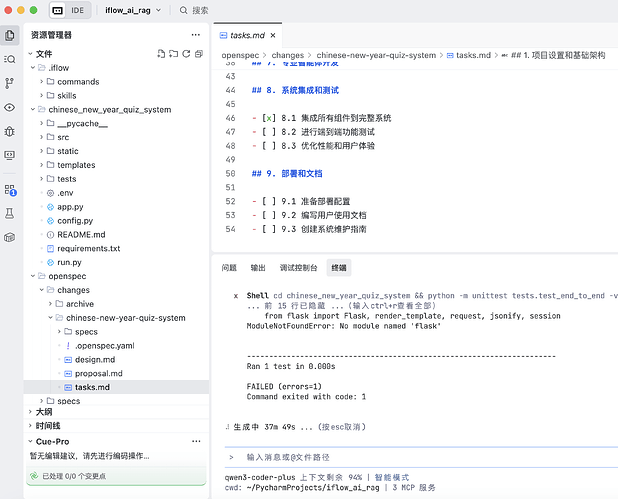The width and height of the screenshot is (618, 499).
Task: Collapse the Cue-Pro section
Action: [x=30, y=441]
